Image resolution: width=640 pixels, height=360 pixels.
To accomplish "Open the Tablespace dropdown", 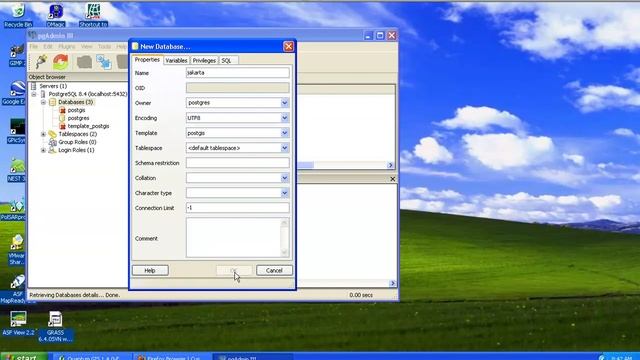I will click(x=284, y=148).
